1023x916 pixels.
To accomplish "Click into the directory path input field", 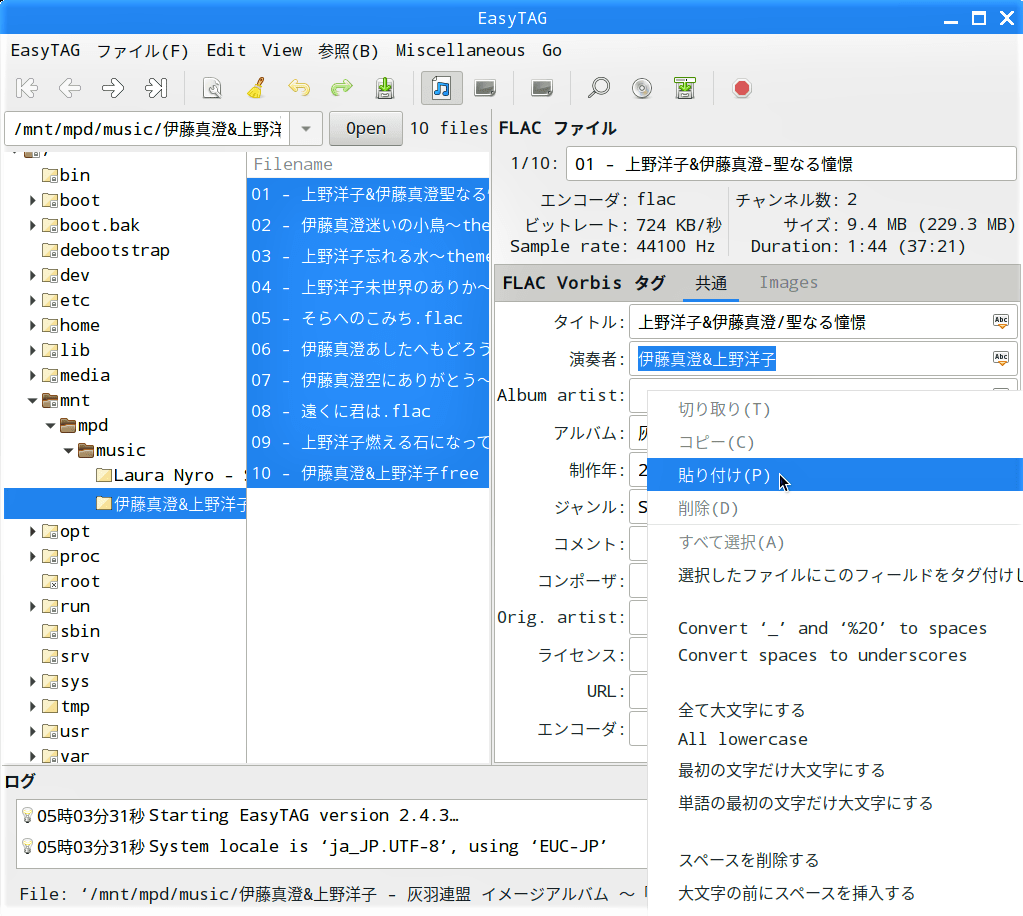I will (x=148, y=129).
